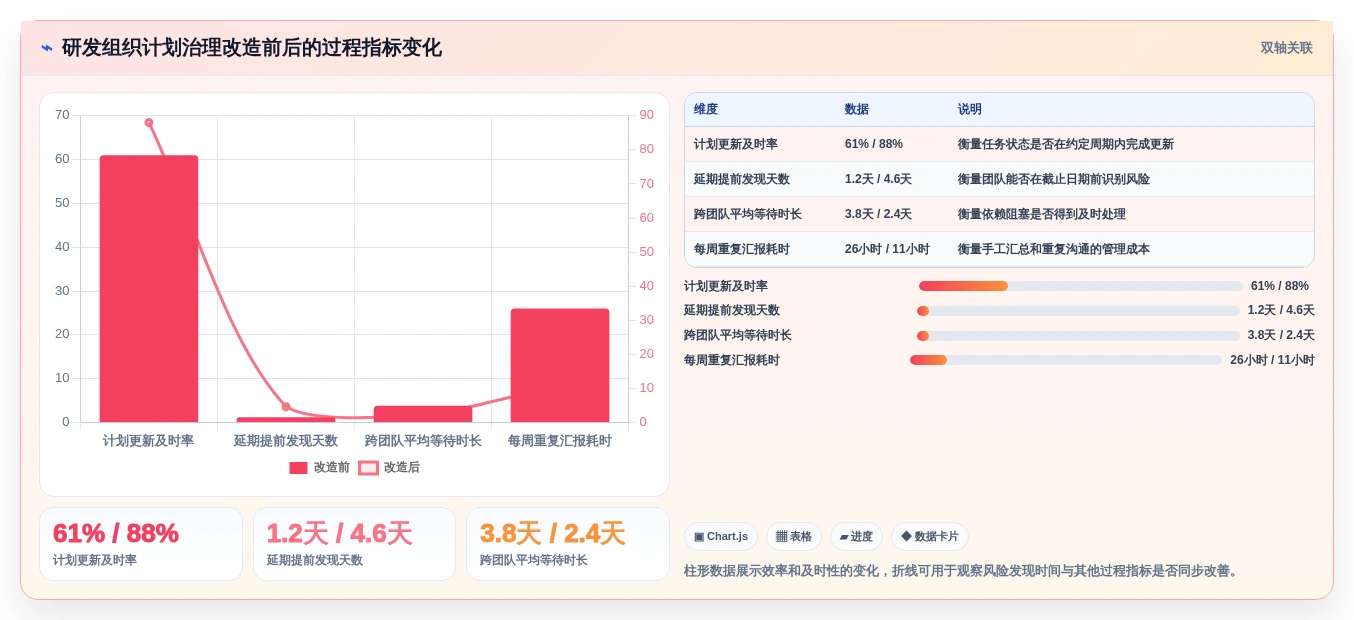This screenshot has width=1354, height=620.
Task: Click table value 3.8天 / 2.4天
Action: pos(878,214)
